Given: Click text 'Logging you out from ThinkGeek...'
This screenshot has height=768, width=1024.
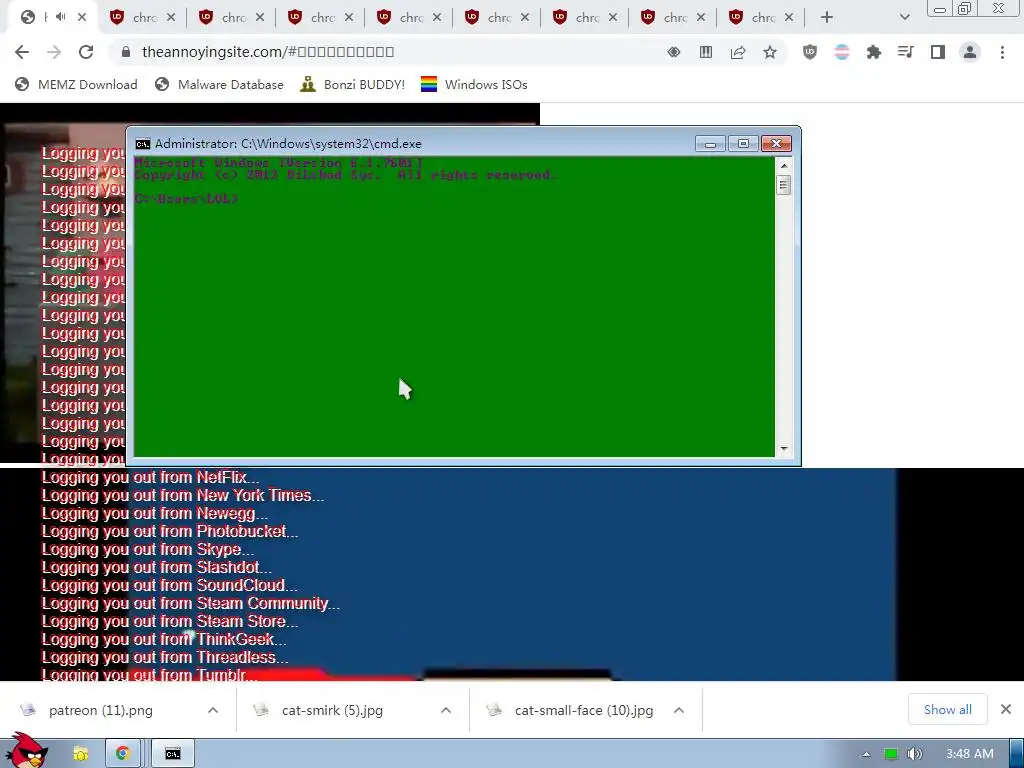Looking at the screenshot, I should 164,639.
